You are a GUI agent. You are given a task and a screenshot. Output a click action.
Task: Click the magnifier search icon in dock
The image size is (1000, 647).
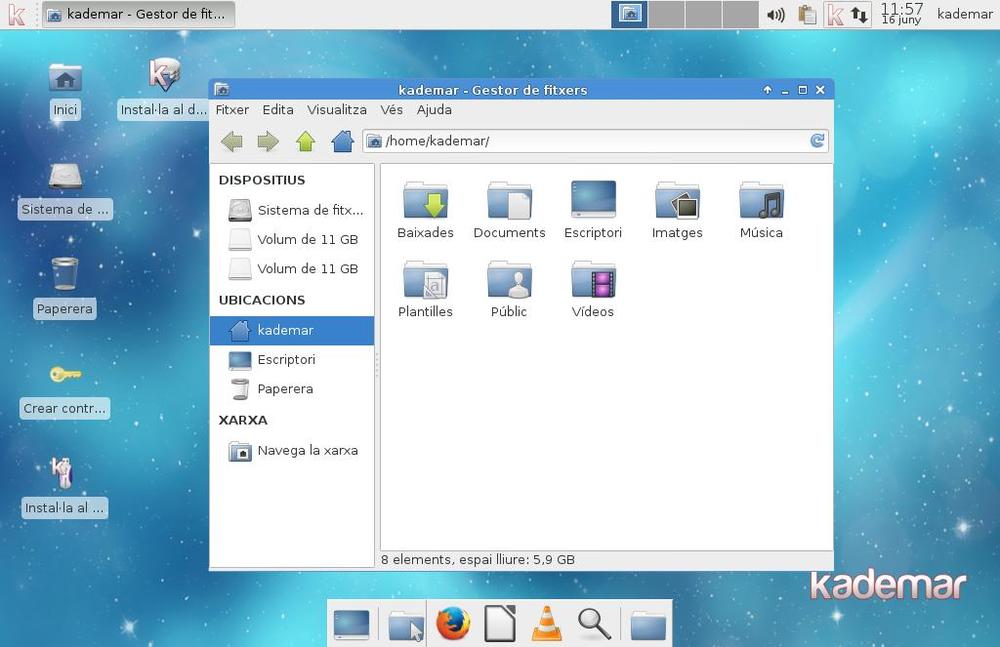594,624
